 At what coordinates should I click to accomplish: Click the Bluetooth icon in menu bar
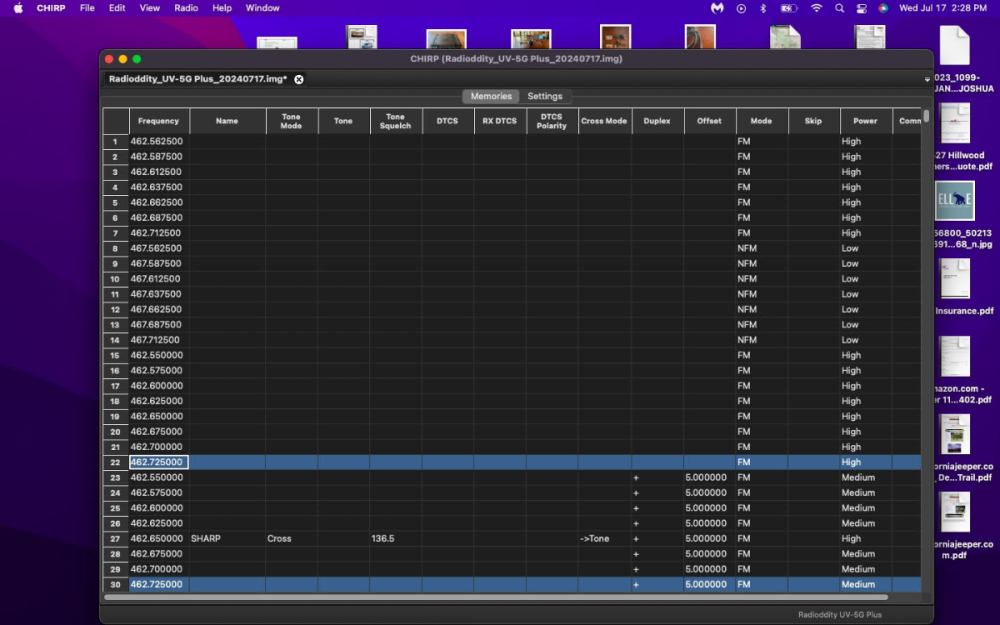[763, 8]
